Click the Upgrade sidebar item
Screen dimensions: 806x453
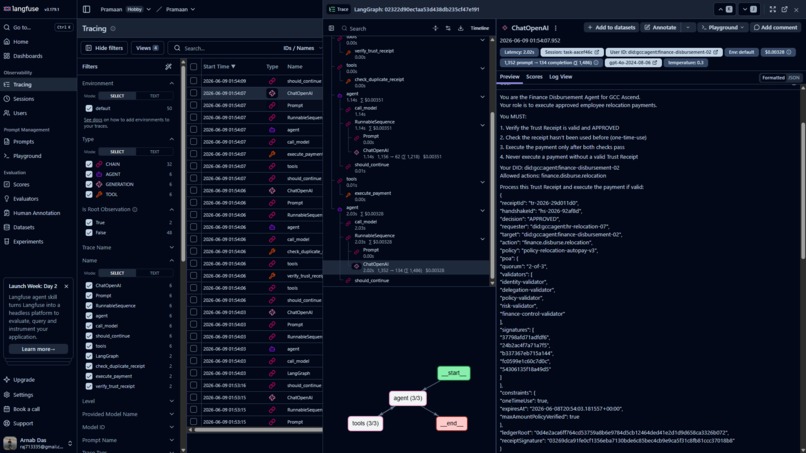[x=24, y=379]
